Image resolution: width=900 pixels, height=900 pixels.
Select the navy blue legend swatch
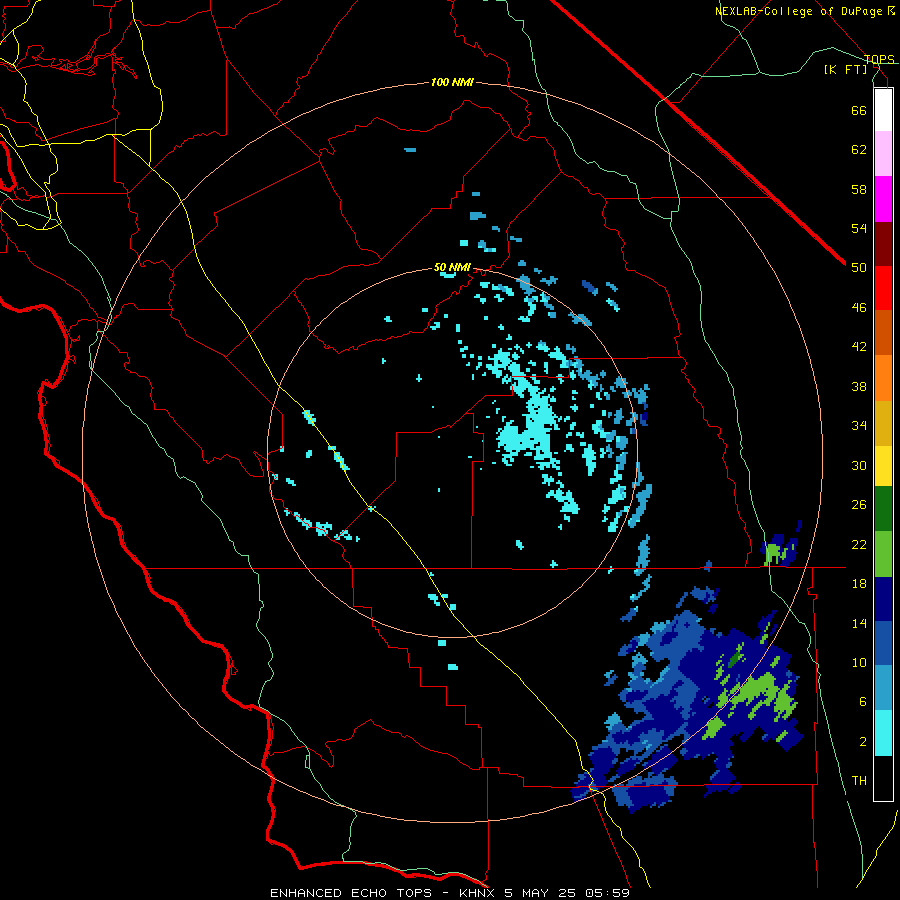click(883, 599)
